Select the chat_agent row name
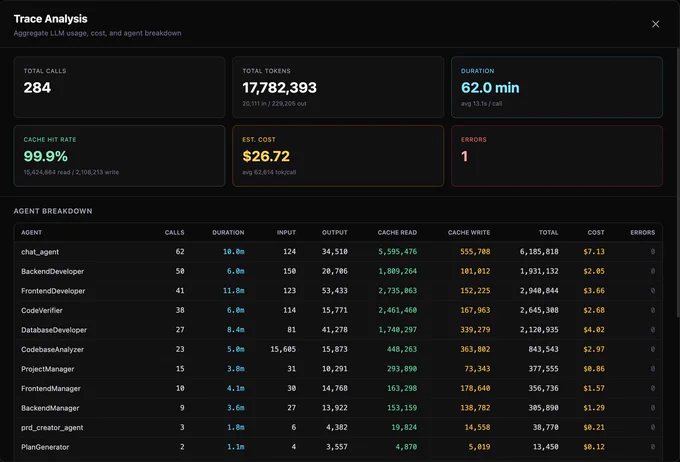This screenshot has height=462, width=680. point(40,252)
